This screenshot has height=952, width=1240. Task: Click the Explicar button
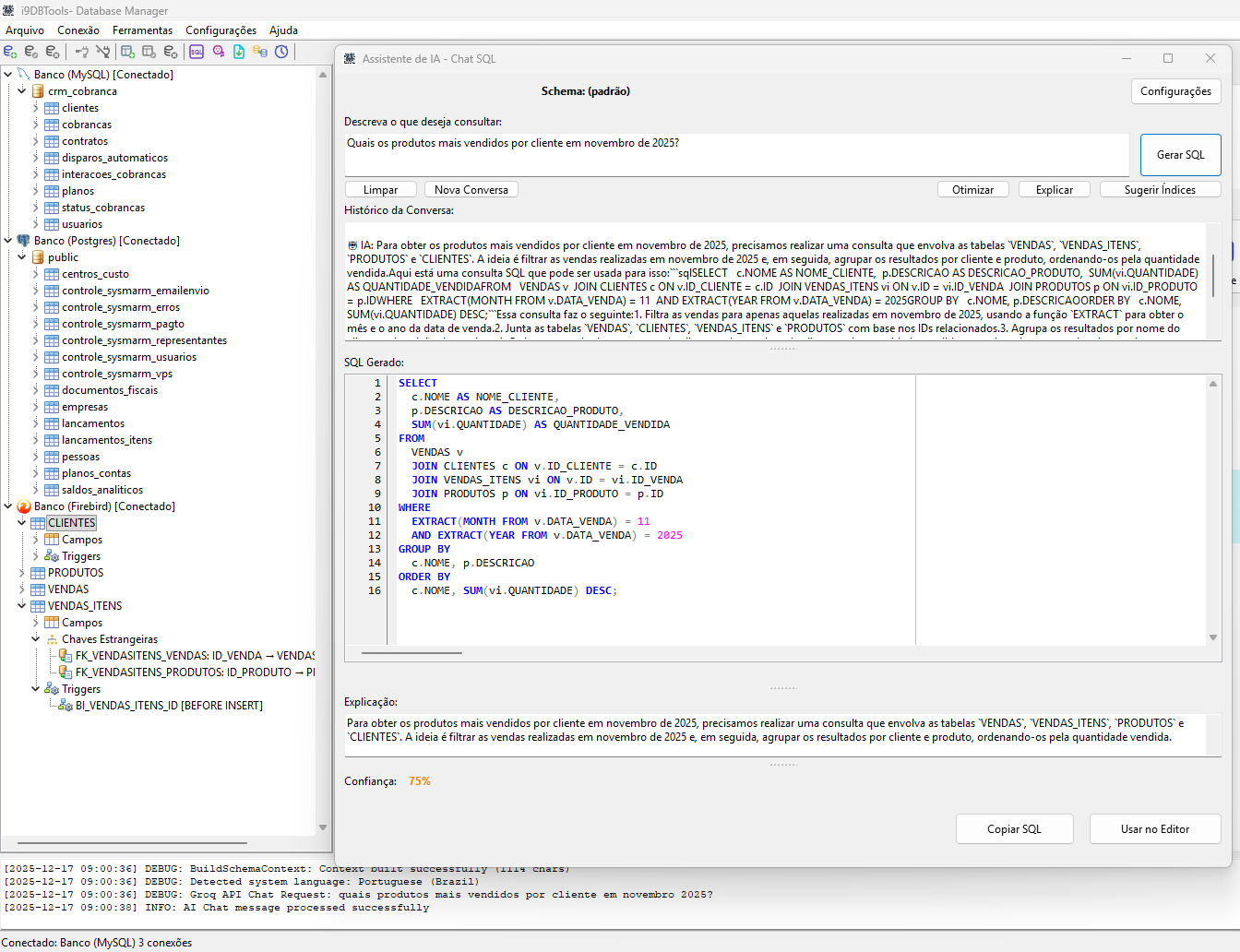coord(1055,190)
